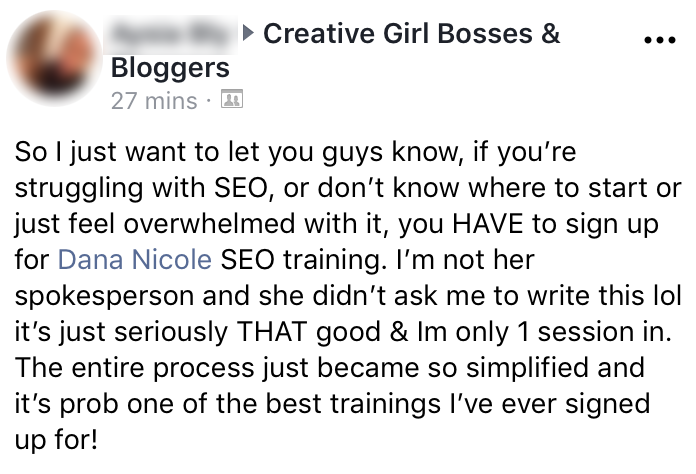Click the capitalized word THAT in the post
Viewport: 696px width, 474px height.
[x=272, y=332]
